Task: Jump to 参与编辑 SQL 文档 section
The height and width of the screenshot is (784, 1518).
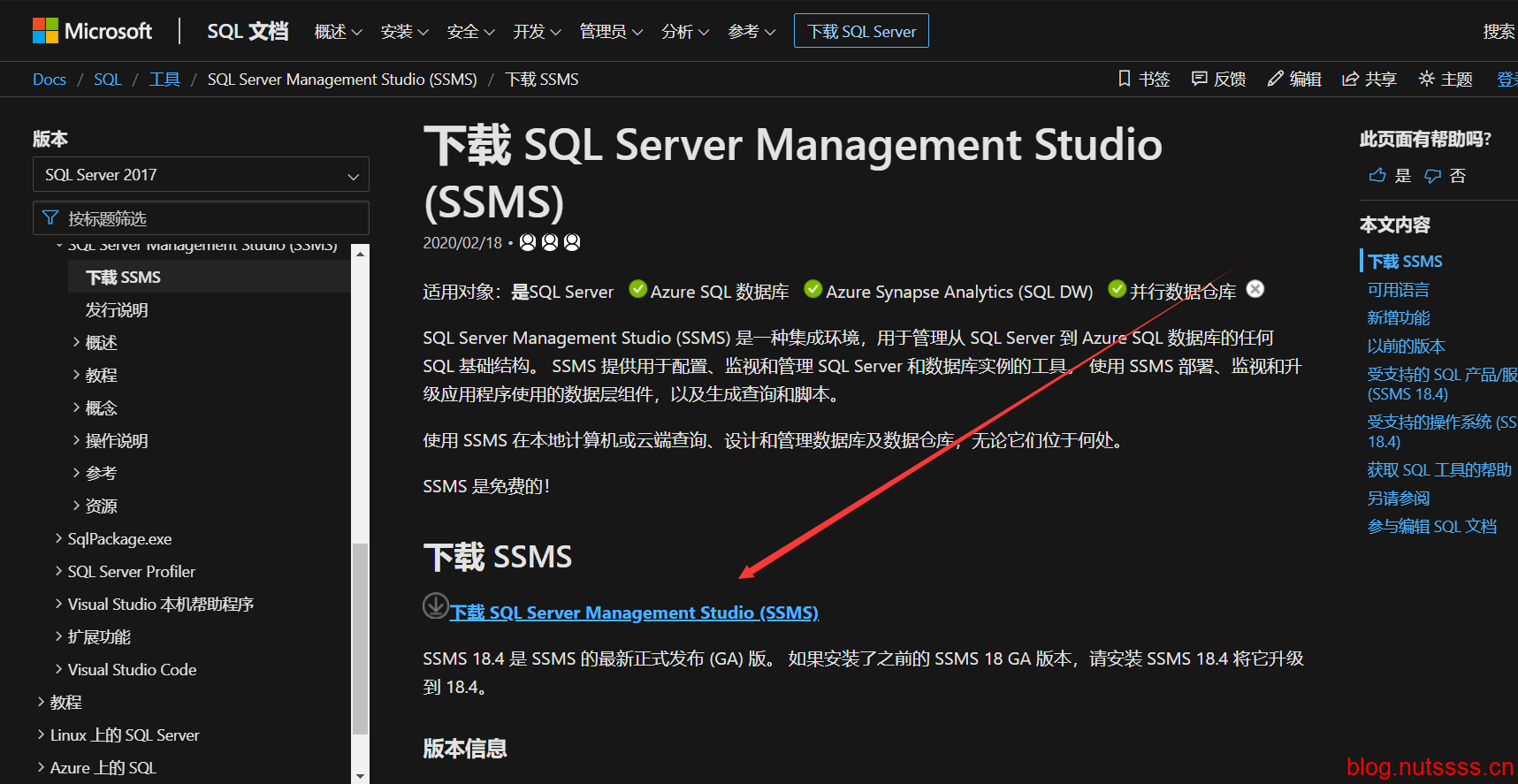Action: coord(1432,527)
